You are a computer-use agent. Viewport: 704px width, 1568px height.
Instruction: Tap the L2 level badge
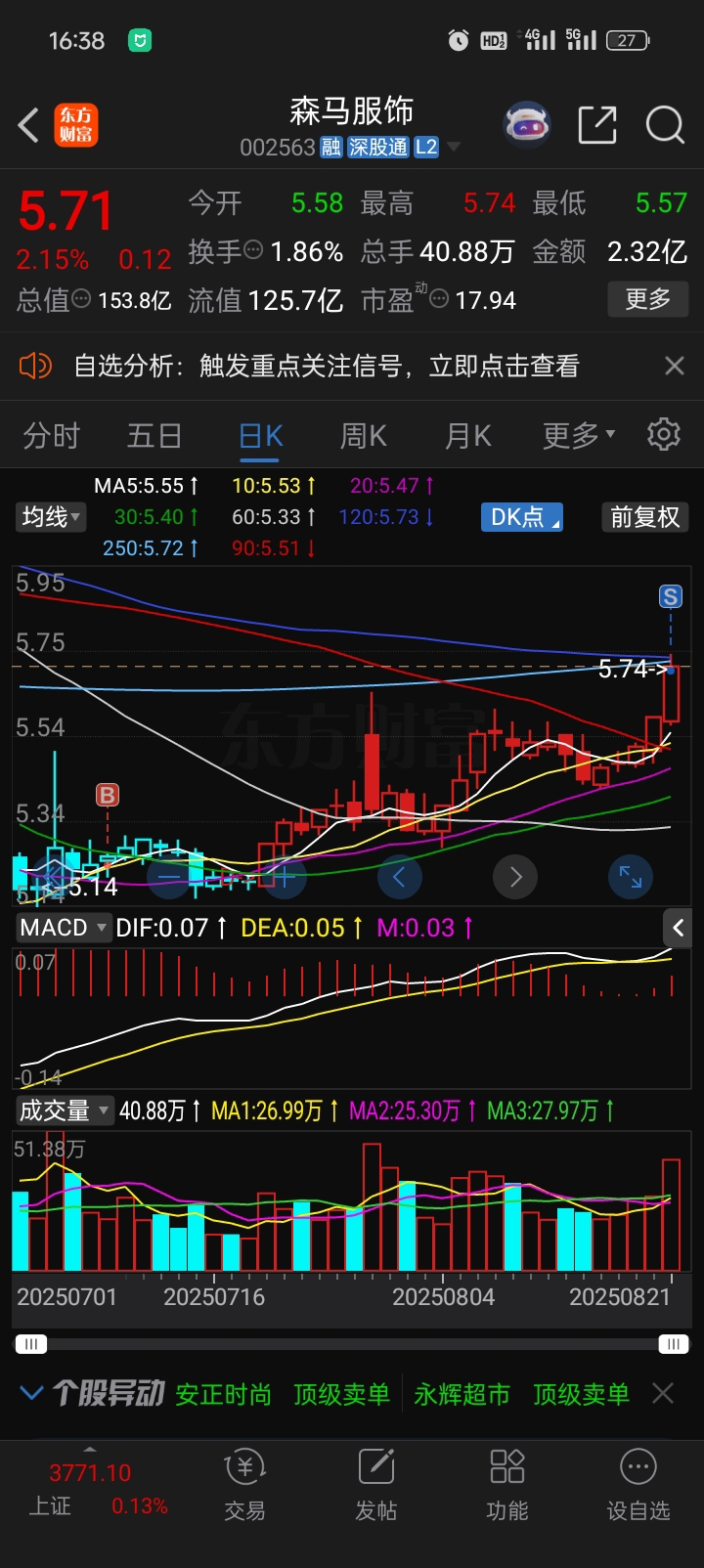point(426,148)
